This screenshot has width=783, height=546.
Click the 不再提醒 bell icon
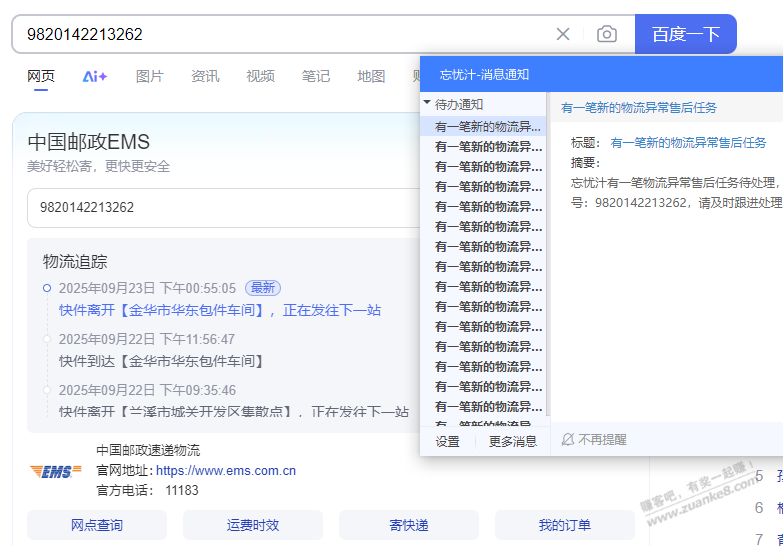(568, 440)
